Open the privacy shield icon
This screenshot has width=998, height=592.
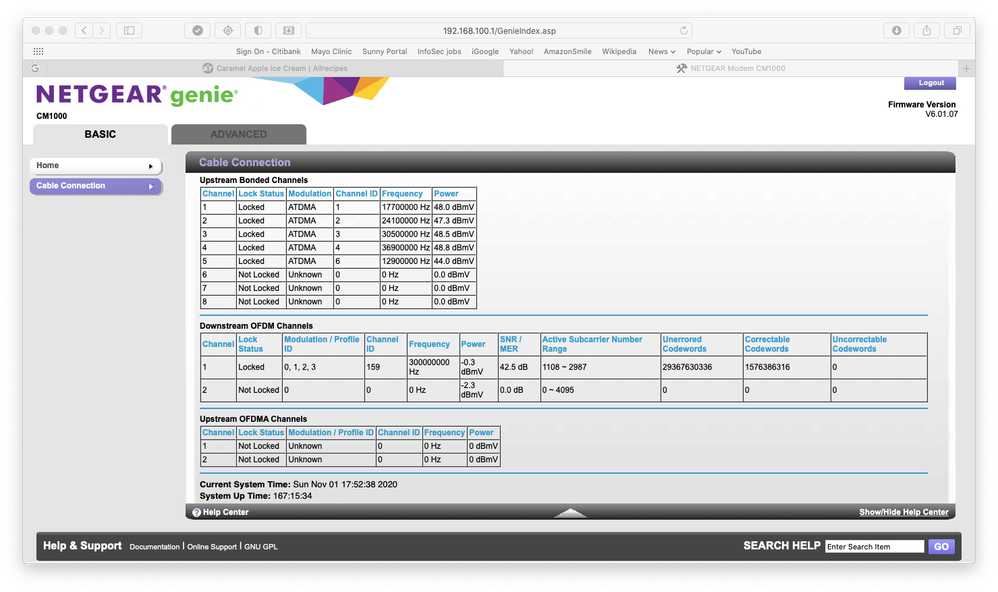pos(258,31)
